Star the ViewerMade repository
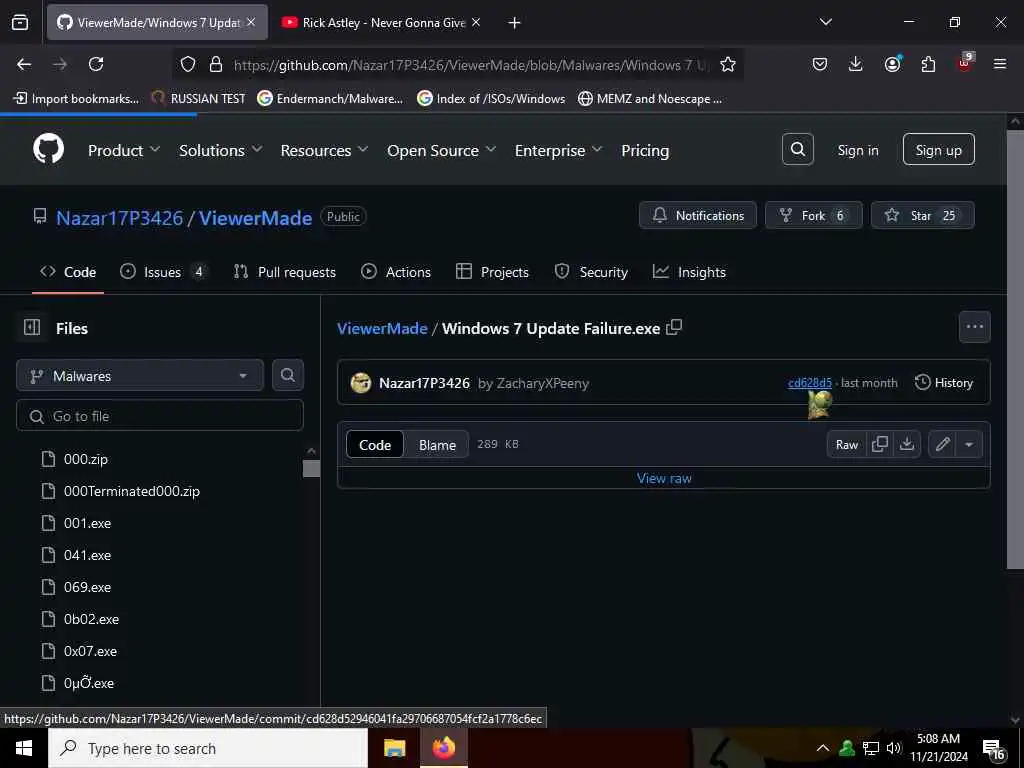 click(x=922, y=215)
